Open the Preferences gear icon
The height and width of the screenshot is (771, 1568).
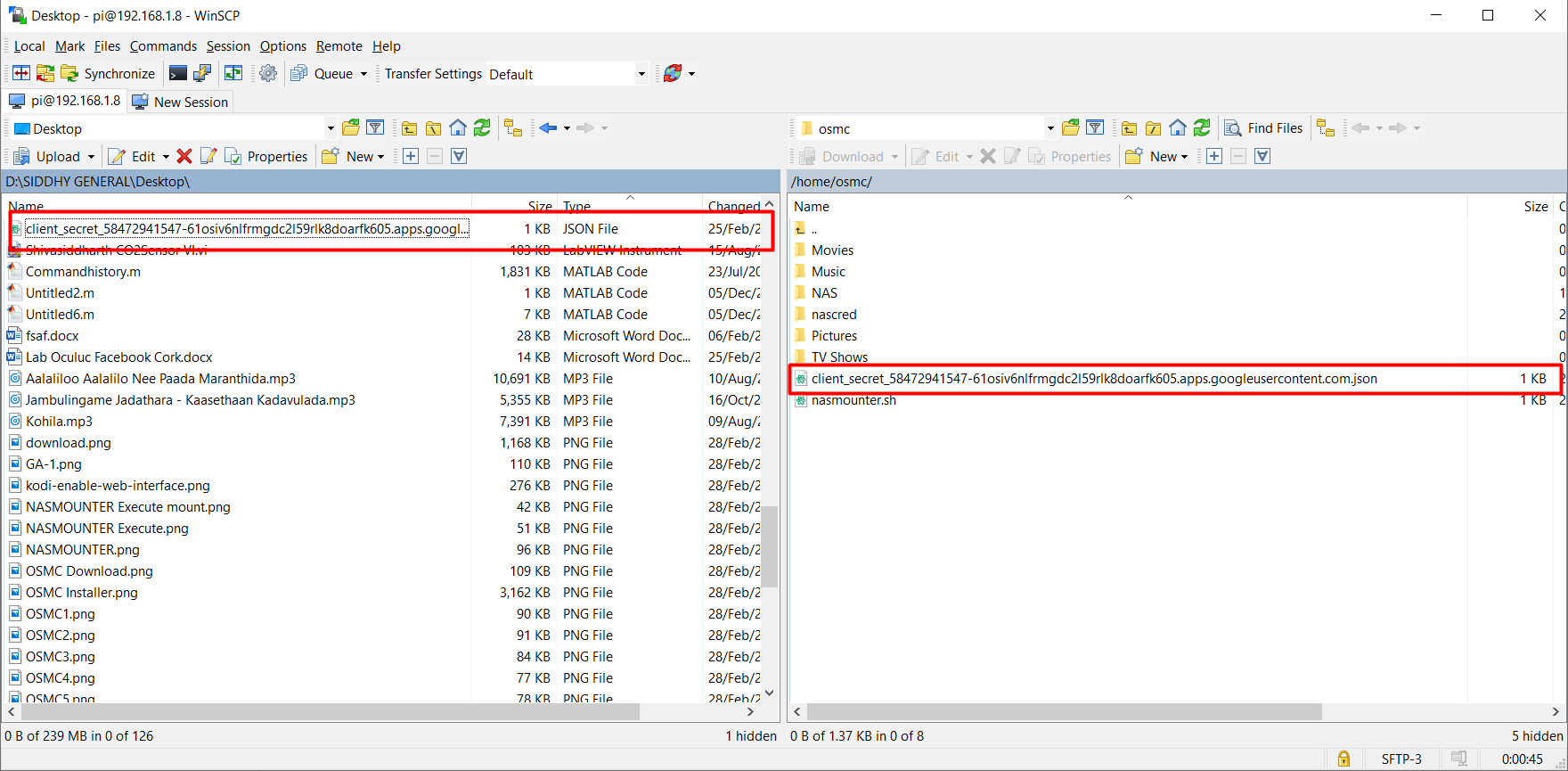268,73
